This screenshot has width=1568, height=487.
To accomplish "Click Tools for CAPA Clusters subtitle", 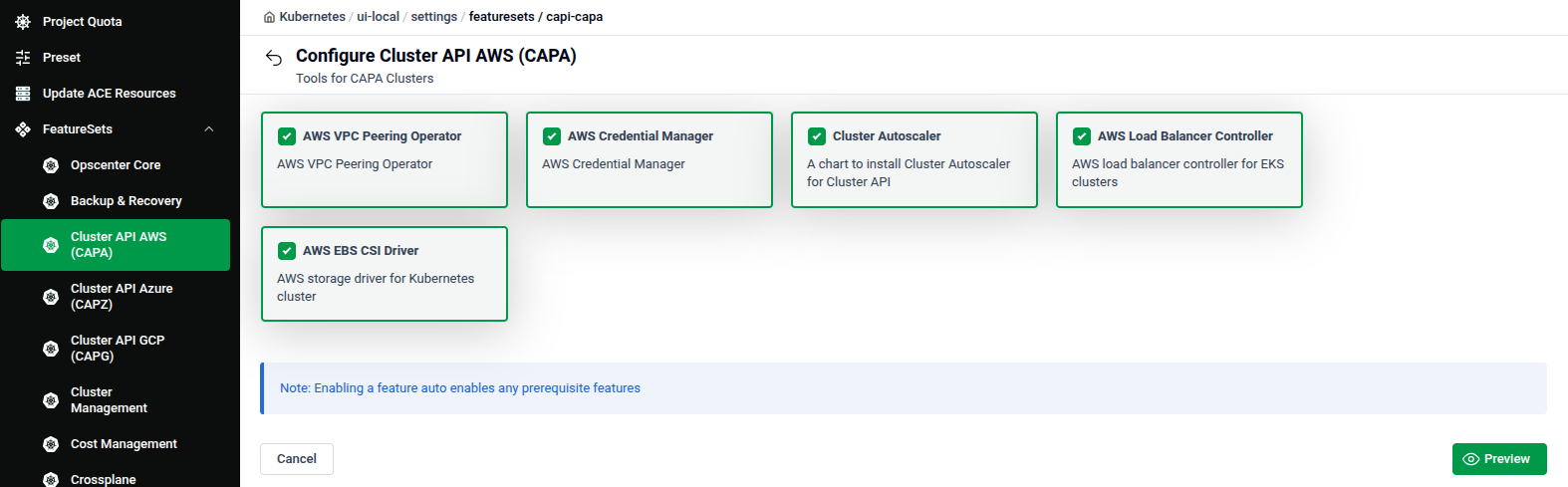I will click(365, 79).
